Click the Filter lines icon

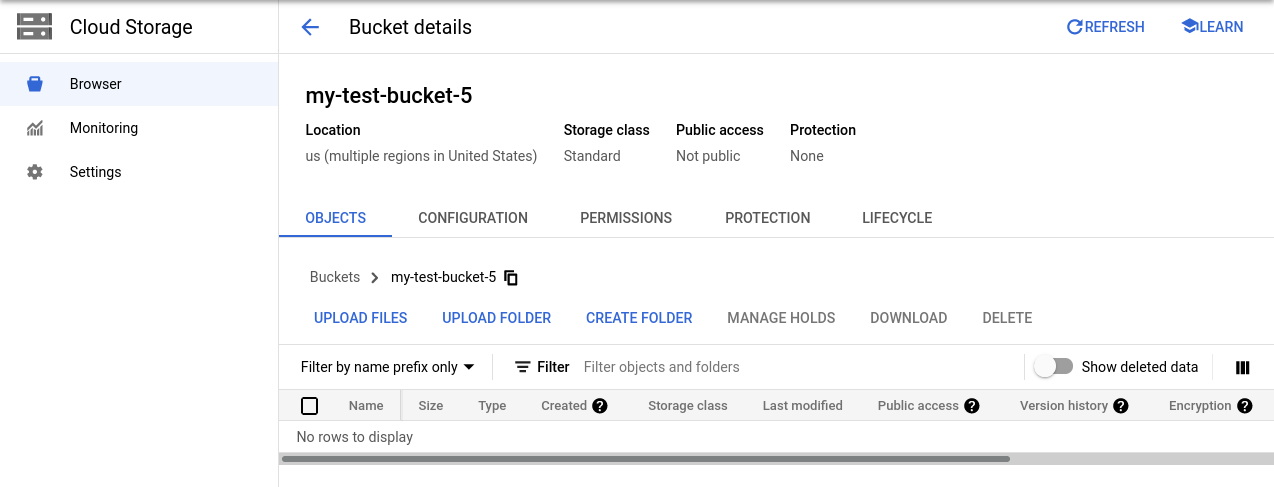point(522,367)
